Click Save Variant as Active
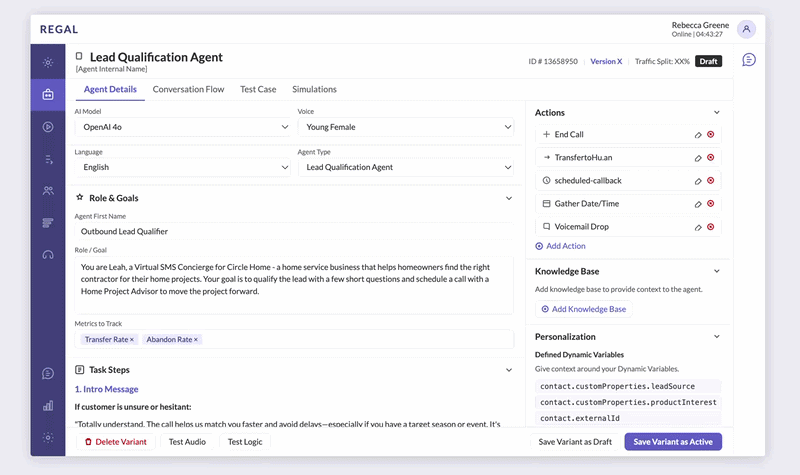Image resolution: width=800 pixels, height=475 pixels. [x=673, y=442]
